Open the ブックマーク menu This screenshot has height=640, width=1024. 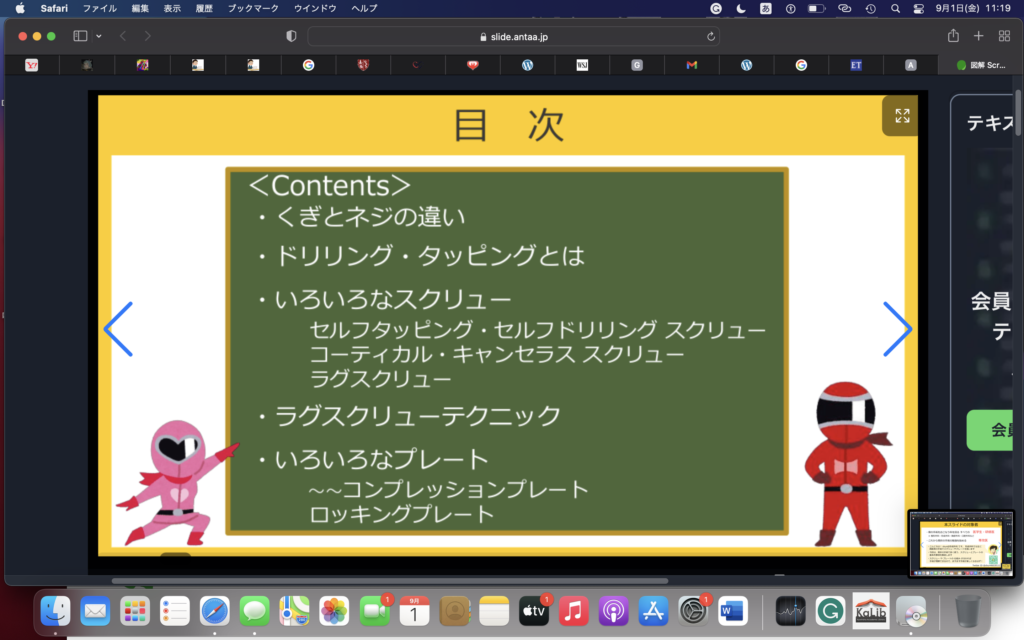coord(250,8)
